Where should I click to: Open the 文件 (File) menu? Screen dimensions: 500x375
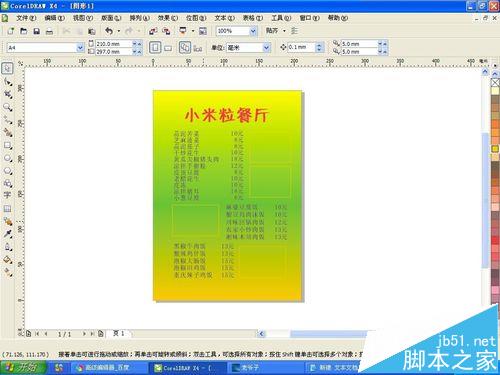pos(26,18)
